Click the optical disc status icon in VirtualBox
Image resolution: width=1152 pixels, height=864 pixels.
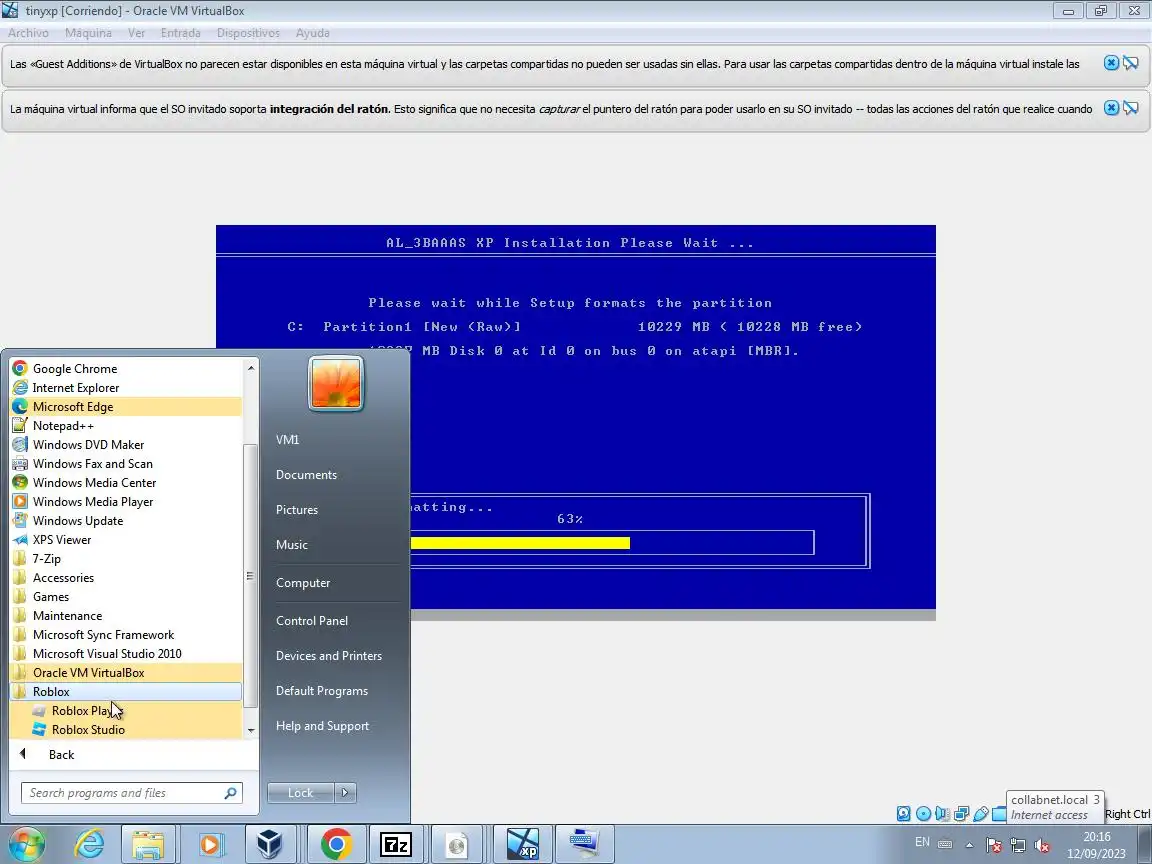click(x=924, y=814)
